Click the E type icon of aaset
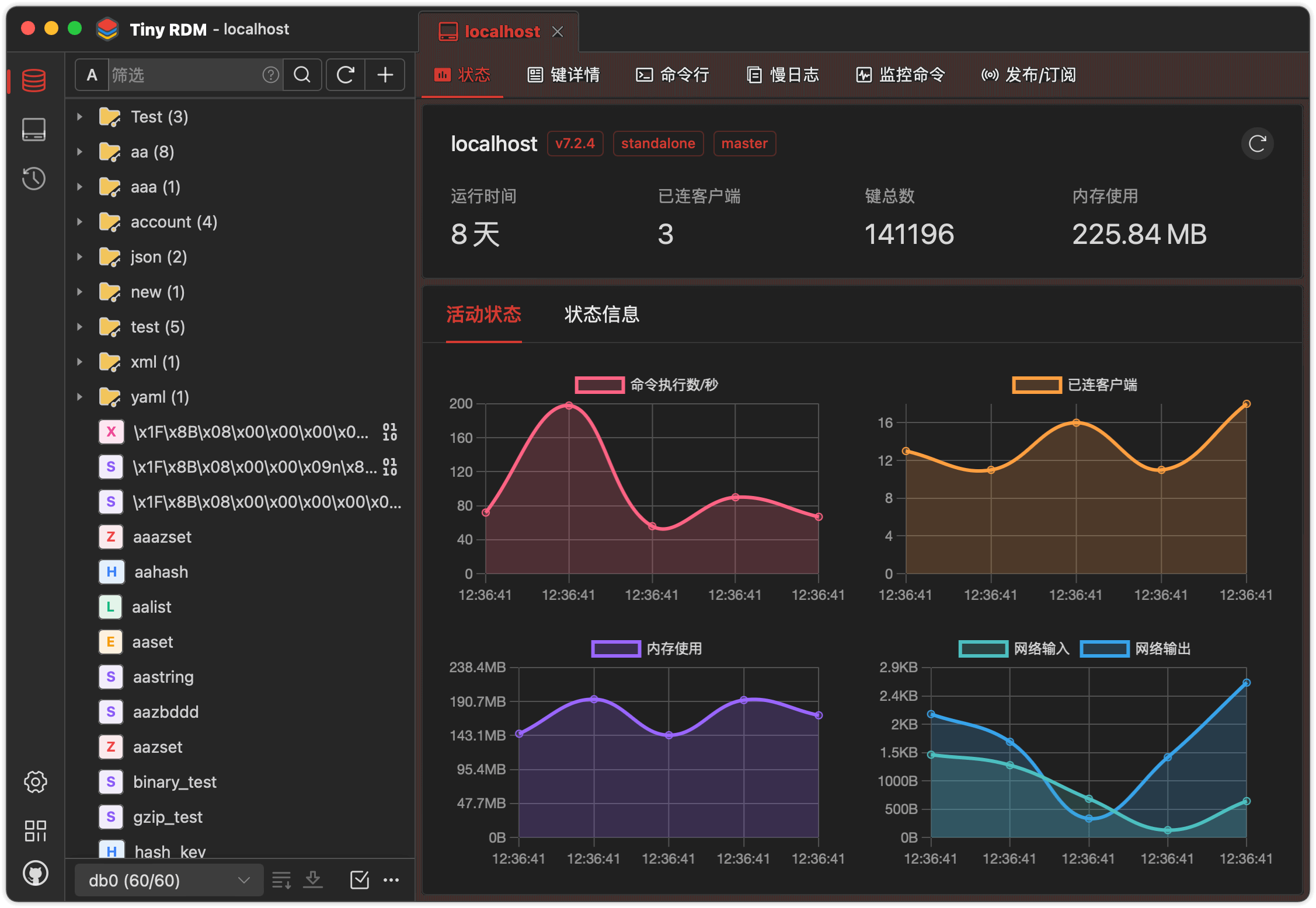This screenshot has height=908, width=1316. pos(111,642)
